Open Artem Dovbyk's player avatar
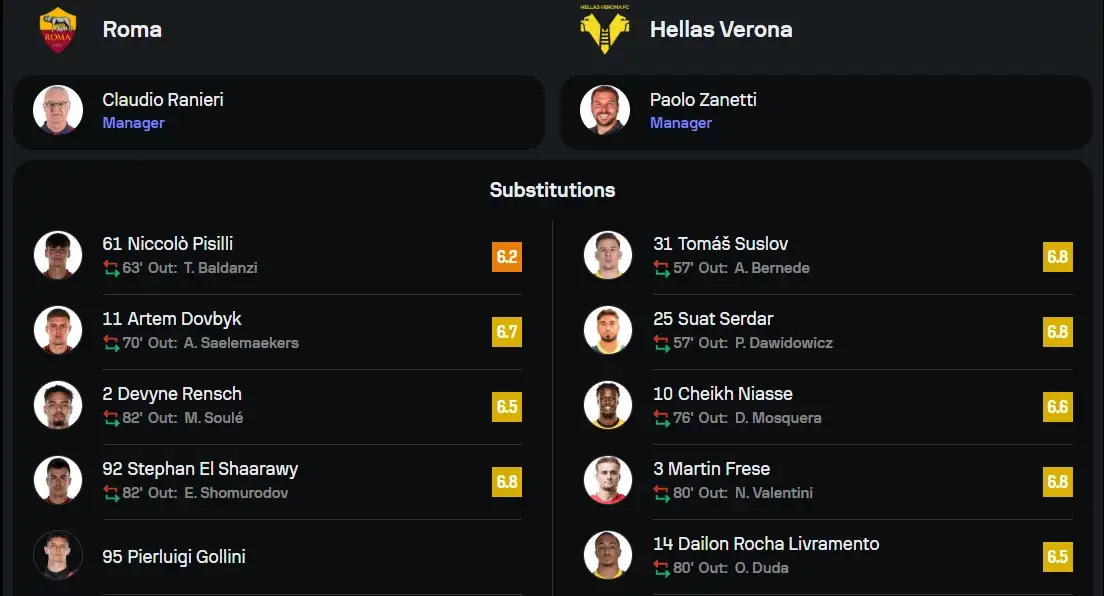1104x596 pixels. 58,330
